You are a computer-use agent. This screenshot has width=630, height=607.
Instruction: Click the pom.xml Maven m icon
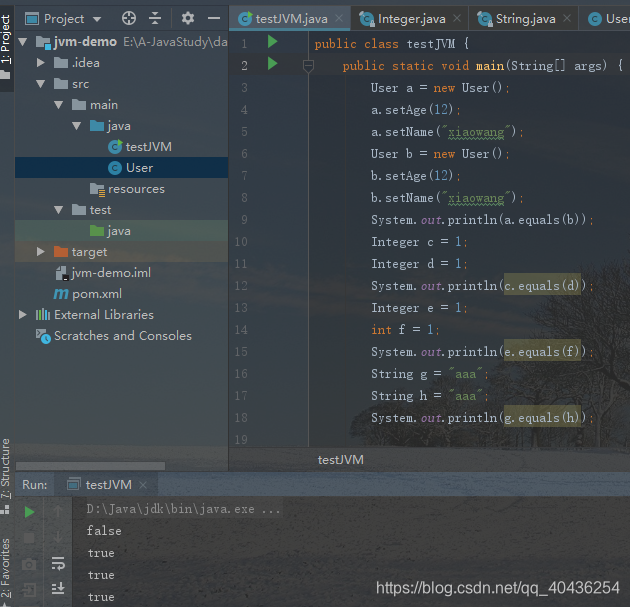61,294
